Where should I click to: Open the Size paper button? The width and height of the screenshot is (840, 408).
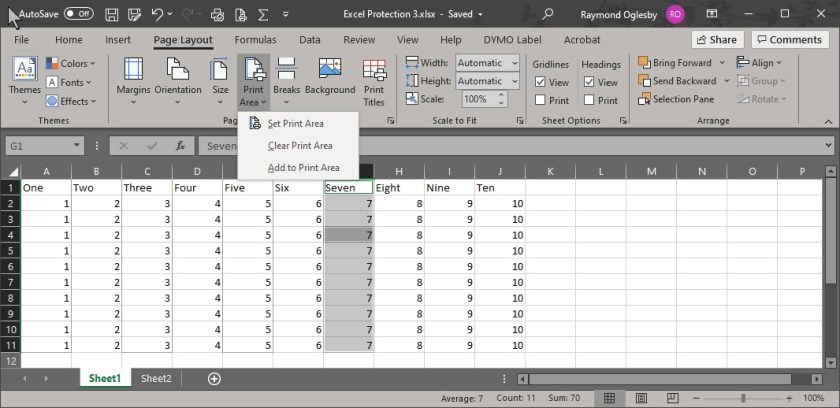click(x=220, y=82)
